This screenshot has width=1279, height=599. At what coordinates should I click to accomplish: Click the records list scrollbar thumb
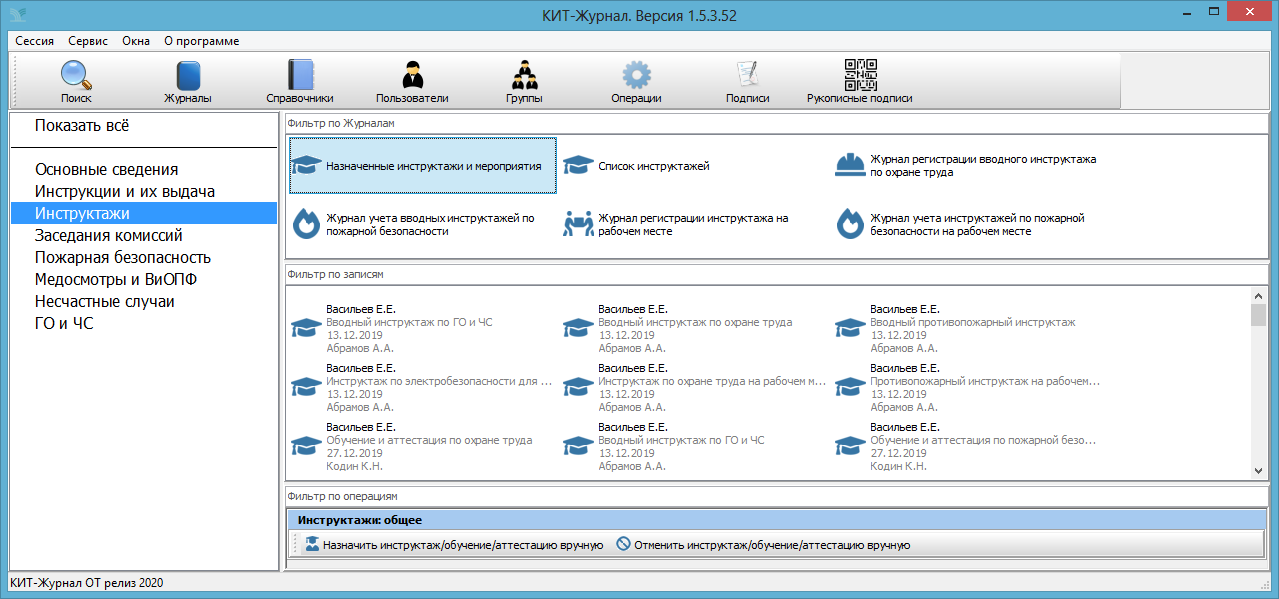coord(1258,315)
